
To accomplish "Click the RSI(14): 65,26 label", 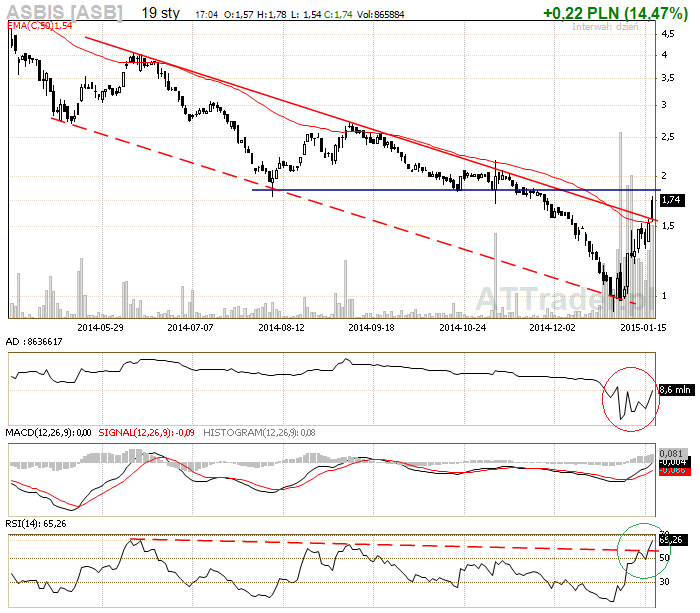I will [x=36, y=524].
